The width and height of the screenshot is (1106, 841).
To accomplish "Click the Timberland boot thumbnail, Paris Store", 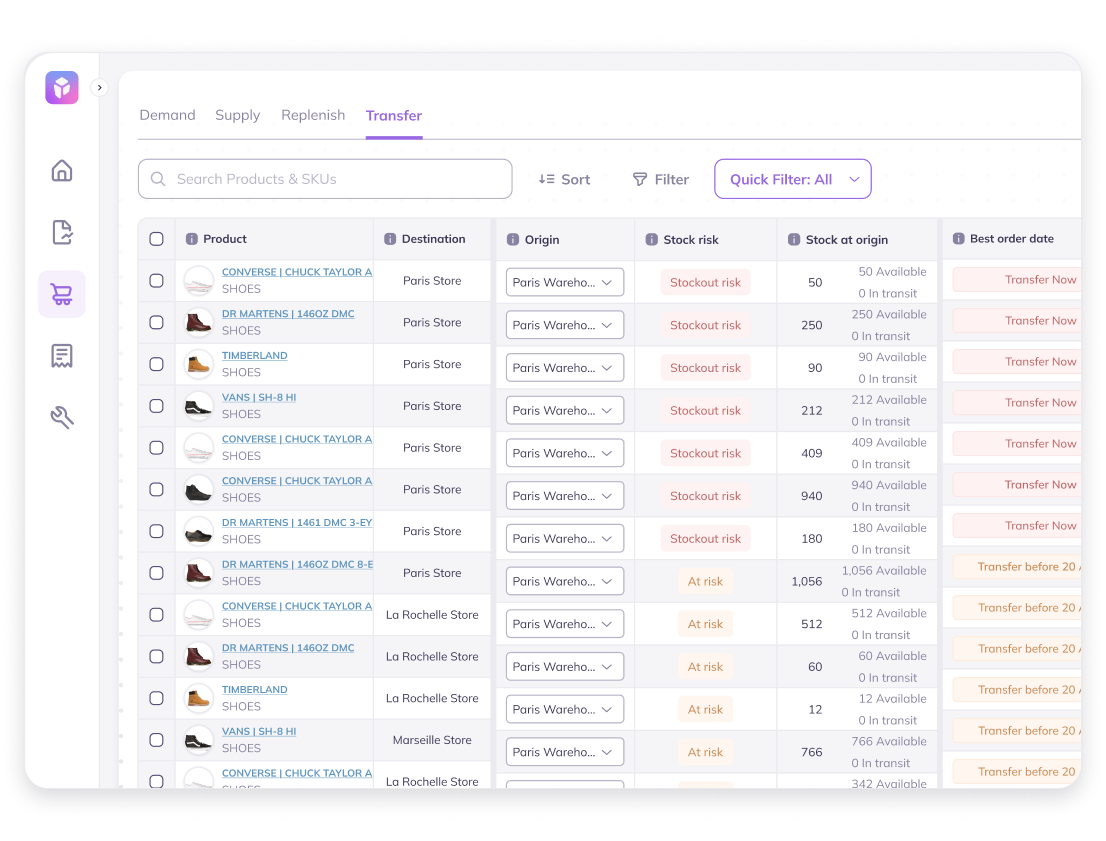I will click(198, 364).
